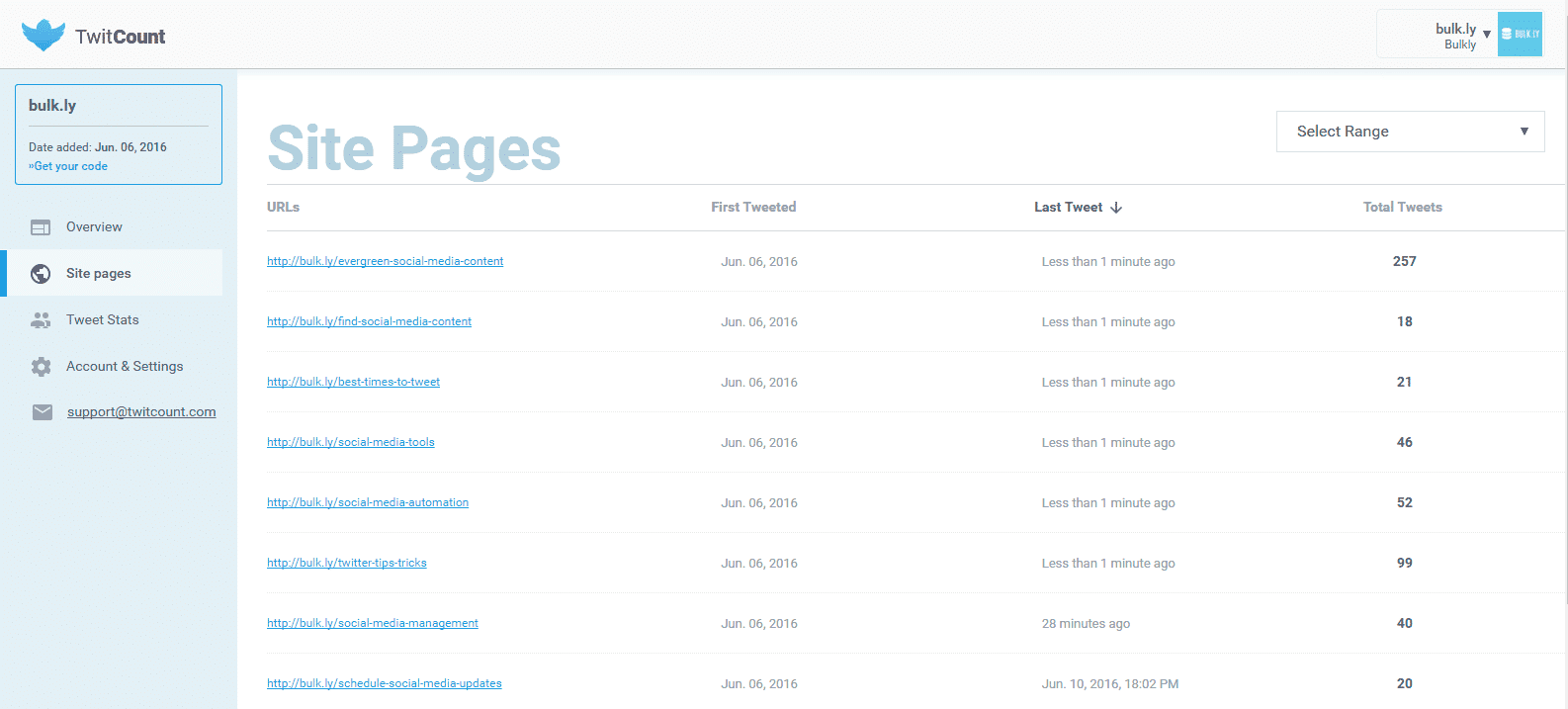Open social-media-tools URL
1568x709 pixels.
point(350,442)
